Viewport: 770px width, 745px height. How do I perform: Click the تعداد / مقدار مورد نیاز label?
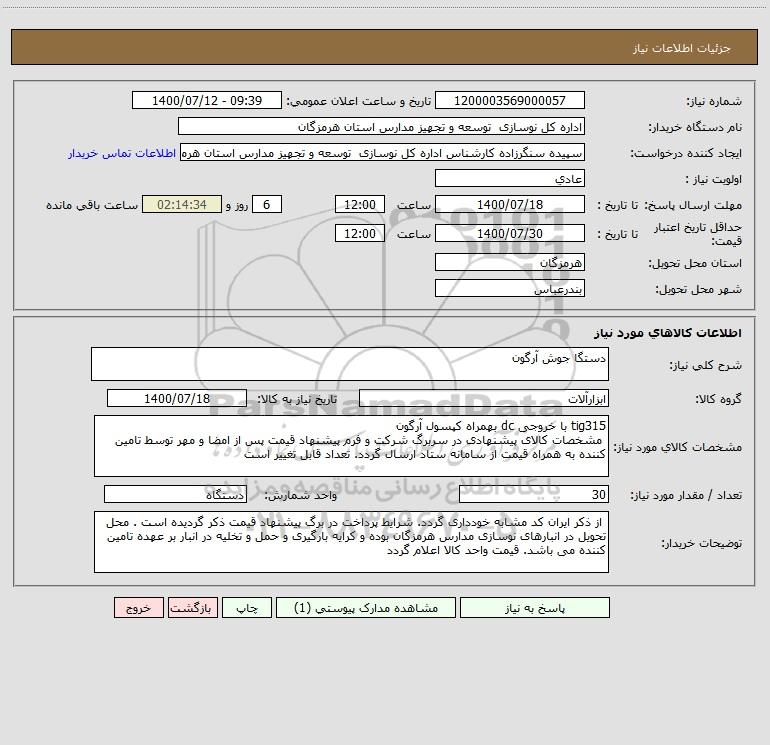click(686, 496)
